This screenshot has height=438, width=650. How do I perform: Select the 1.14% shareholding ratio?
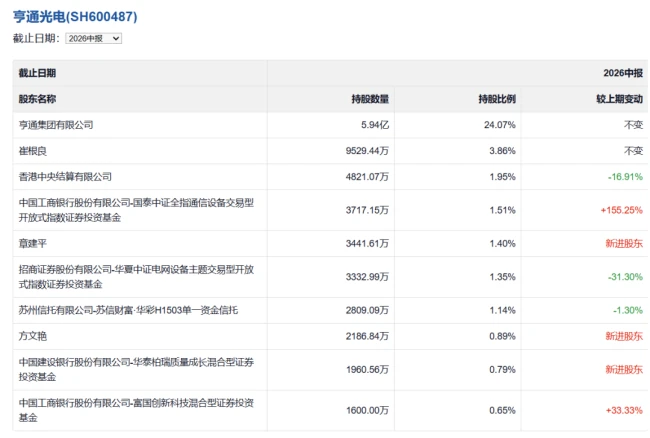pos(502,310)
